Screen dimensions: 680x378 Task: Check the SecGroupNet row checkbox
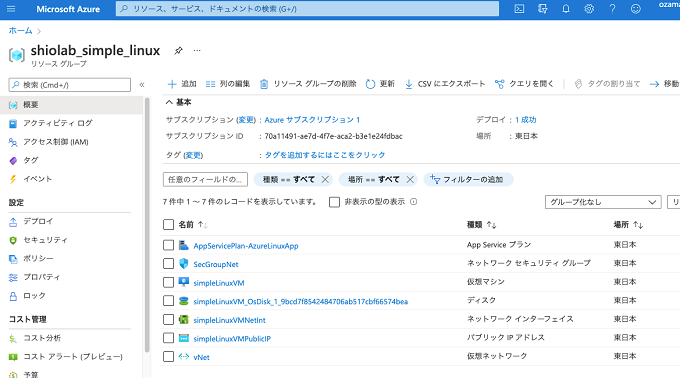tap(168, 264)
